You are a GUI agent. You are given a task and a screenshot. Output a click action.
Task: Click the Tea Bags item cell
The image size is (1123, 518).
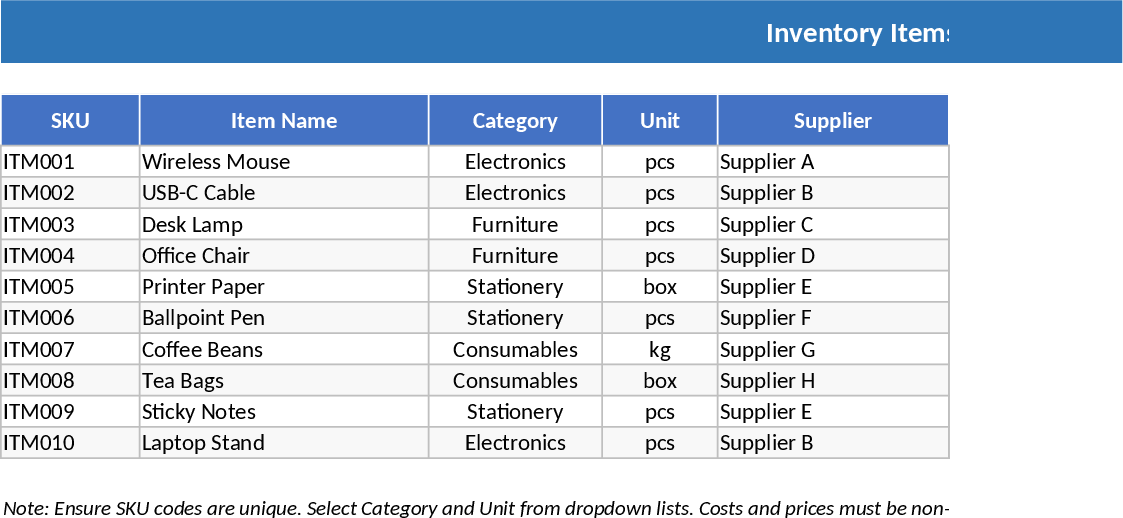click(x=284, y=381)
